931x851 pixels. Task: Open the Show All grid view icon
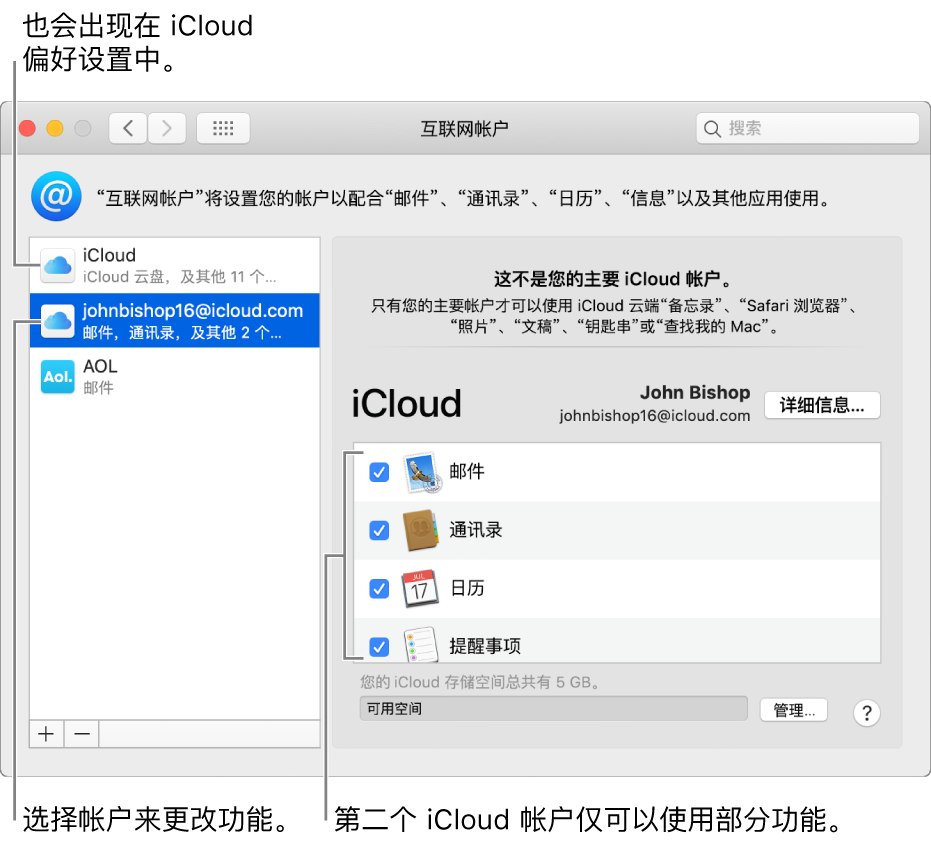[223, 128]
